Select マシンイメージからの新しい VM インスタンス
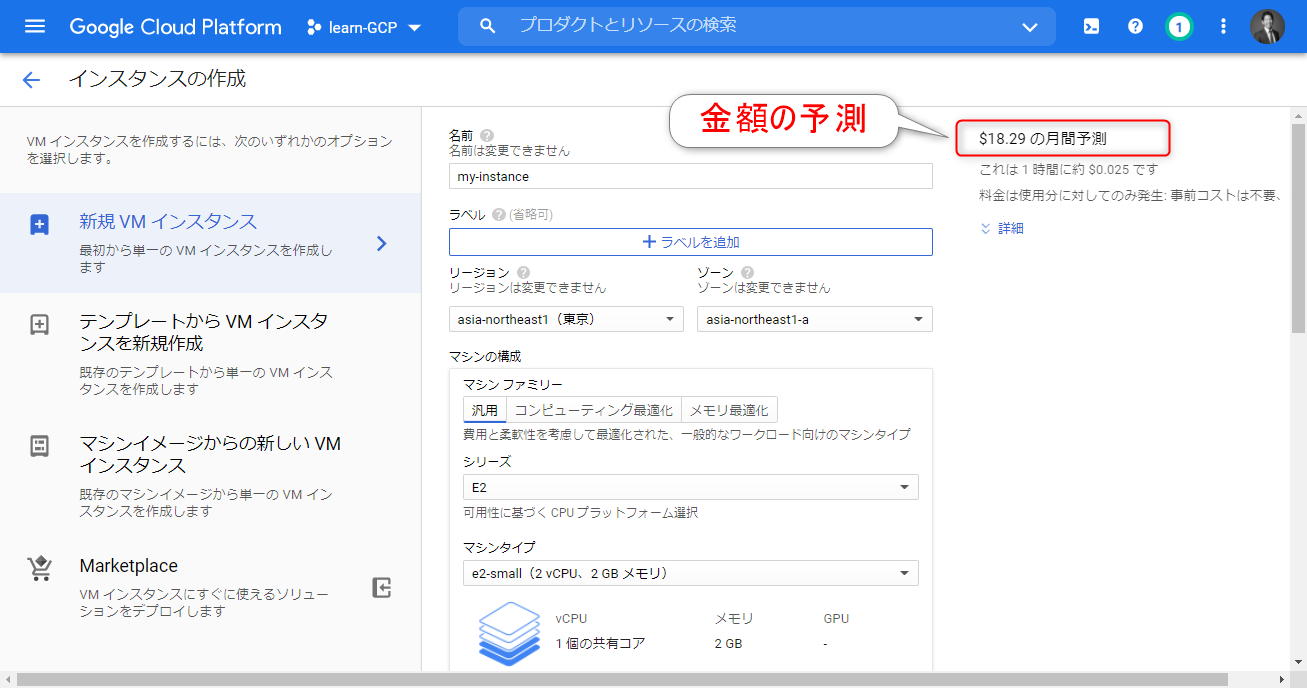The height and width of the screenshot is (688, 1307). [x=210, y=476]
